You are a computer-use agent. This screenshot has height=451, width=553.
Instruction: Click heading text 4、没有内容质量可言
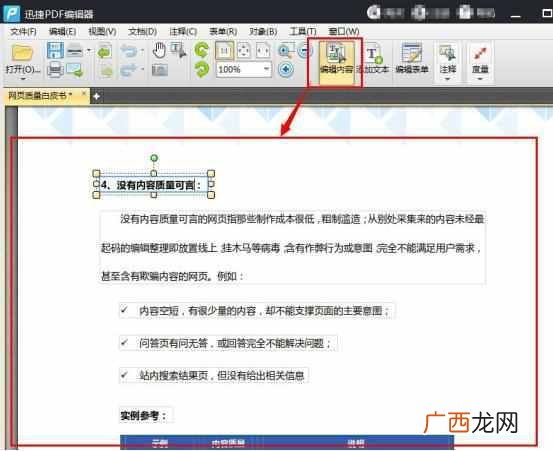147,184
